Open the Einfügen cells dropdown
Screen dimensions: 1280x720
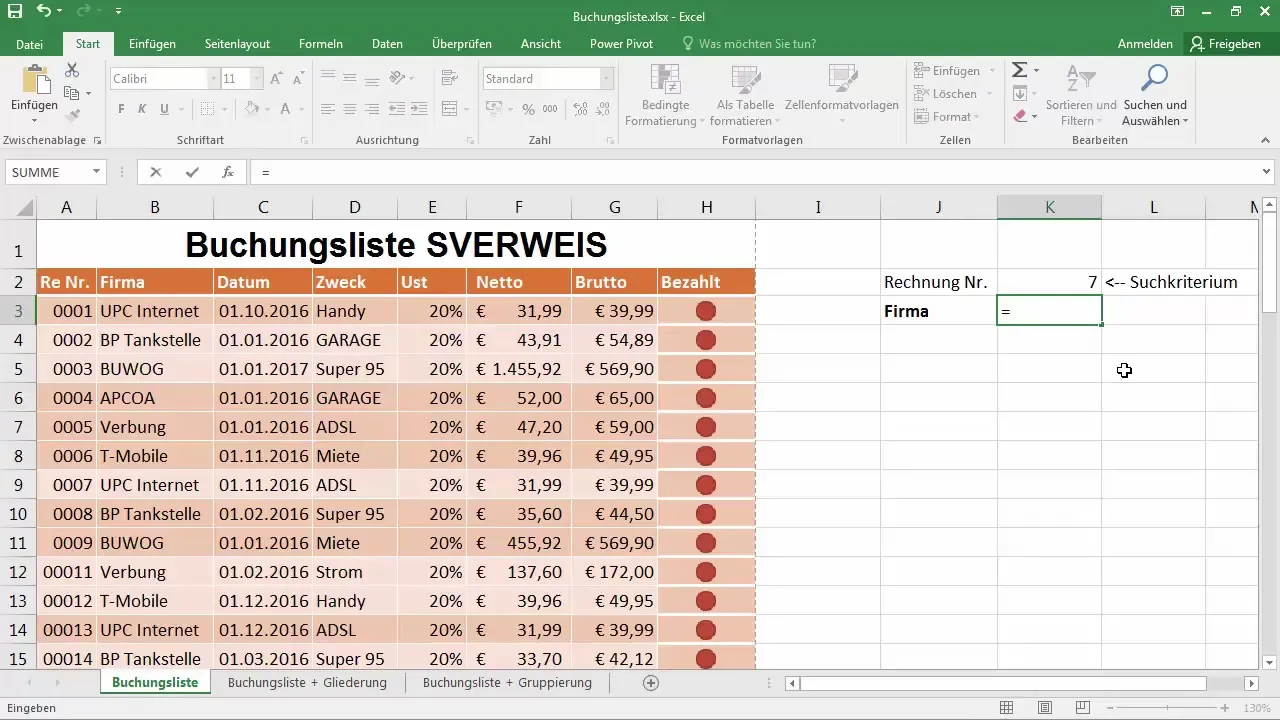click(992, 71)
